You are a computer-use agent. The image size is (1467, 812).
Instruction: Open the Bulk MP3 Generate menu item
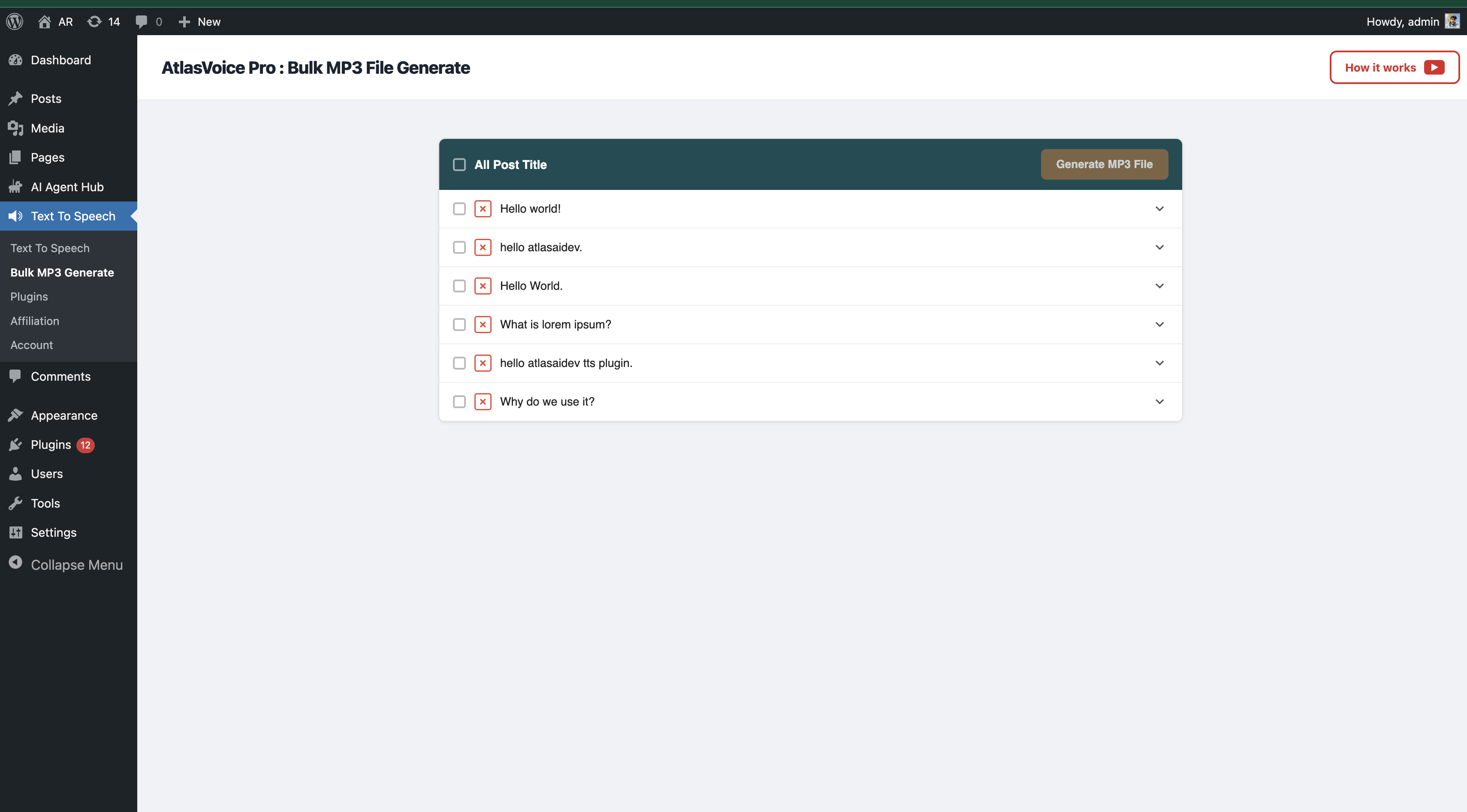(x=61, y=272)
